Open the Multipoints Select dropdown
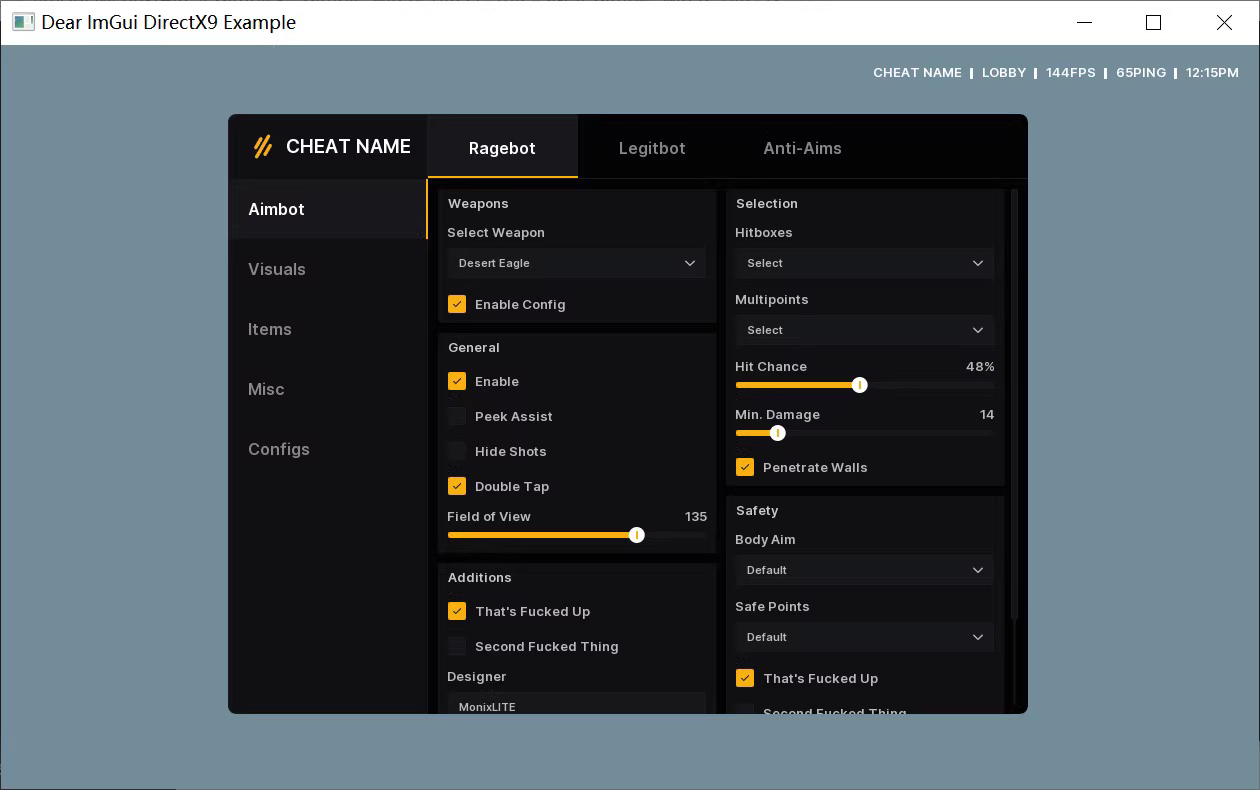Viewport: 1260px width, 790px height. tap(864, 330)
